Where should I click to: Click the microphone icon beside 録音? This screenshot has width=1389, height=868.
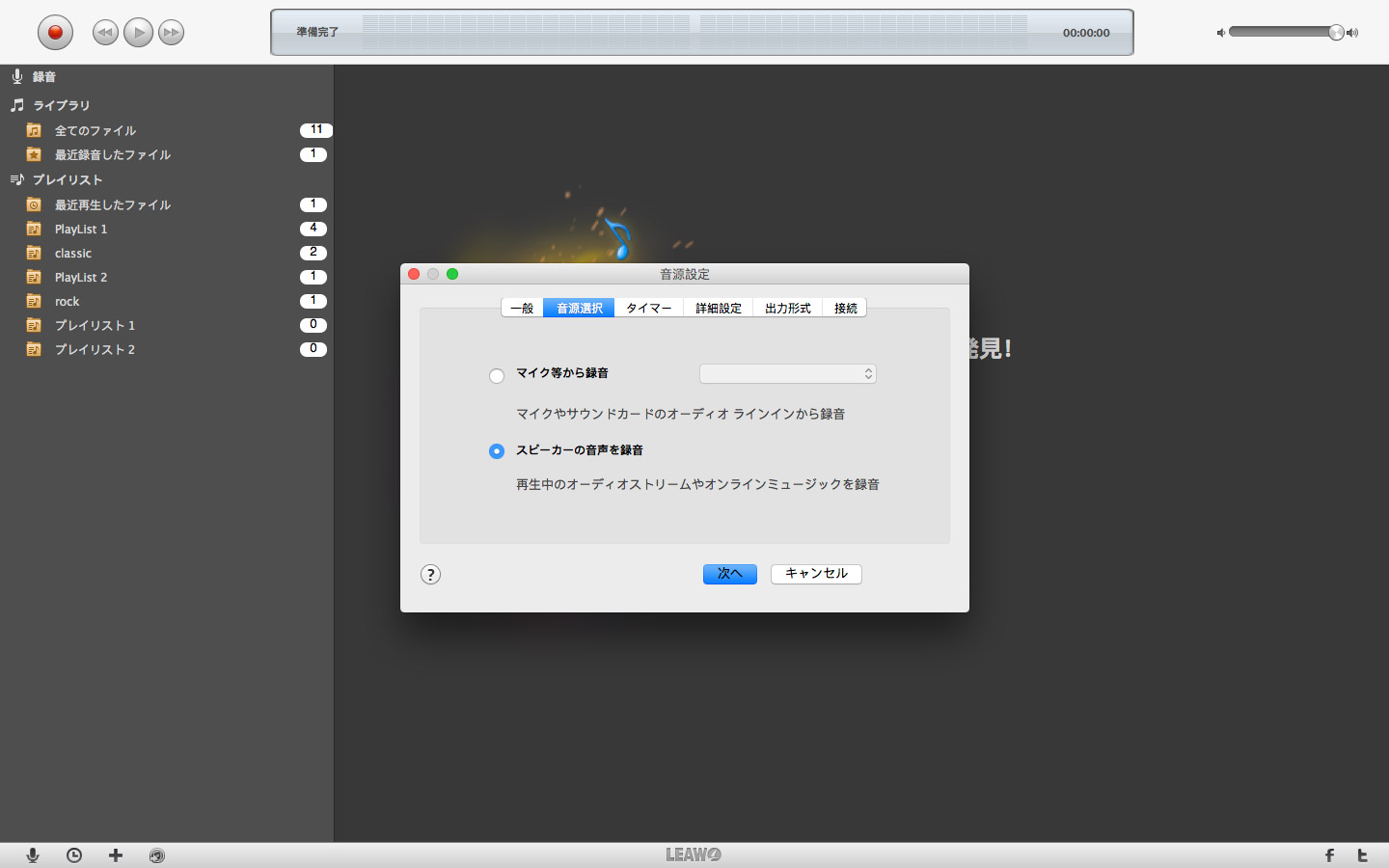tap(17, 76)
